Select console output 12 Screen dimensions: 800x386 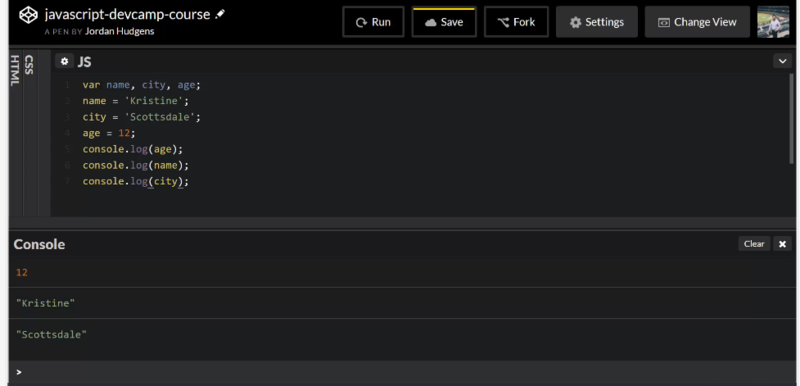[21, 272]
